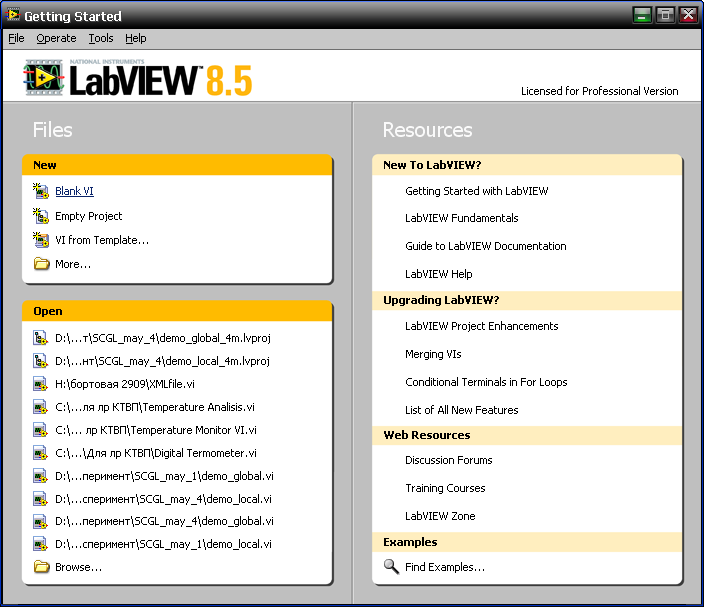Open recent file XMLfile.vi
The width and height of the screenshot is (704, 607).
(x=125, y=384)
